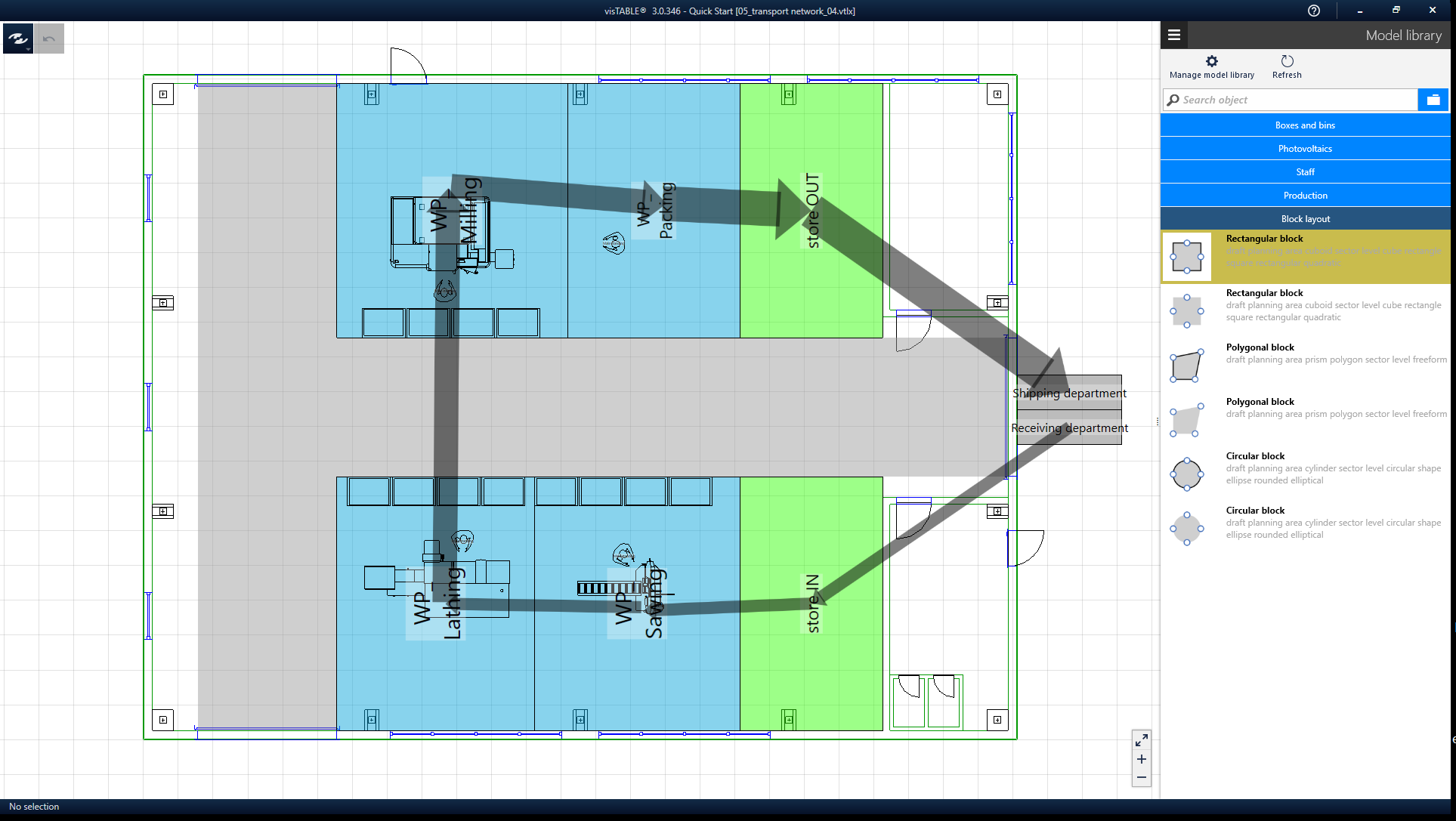Click Manage model library gear icon
This screenshot has width=1456, height=821.
click(x=1211, y=61)
